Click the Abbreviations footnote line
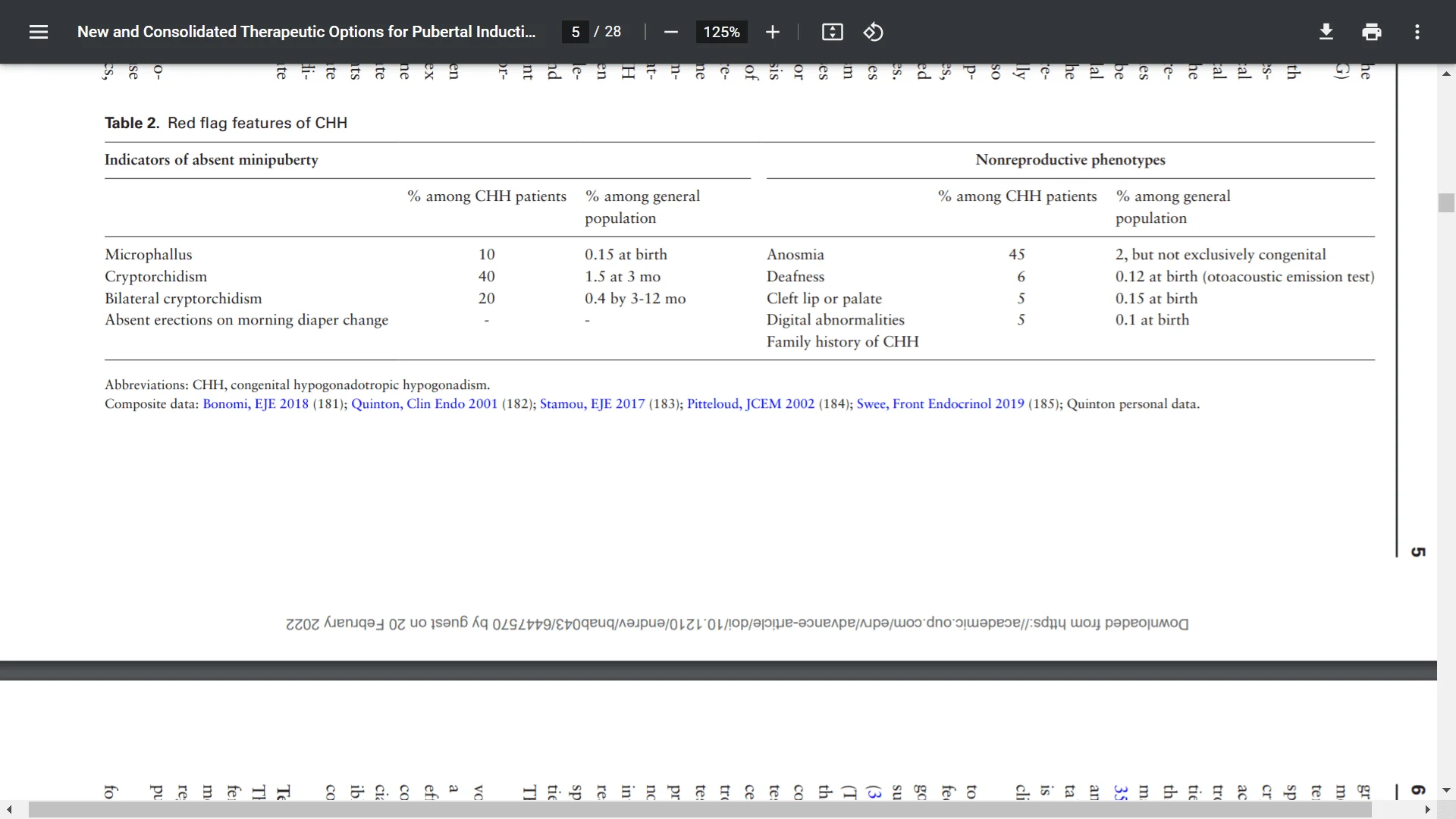The width and height of the screenshot is (1456, 819). click(297, 385)
